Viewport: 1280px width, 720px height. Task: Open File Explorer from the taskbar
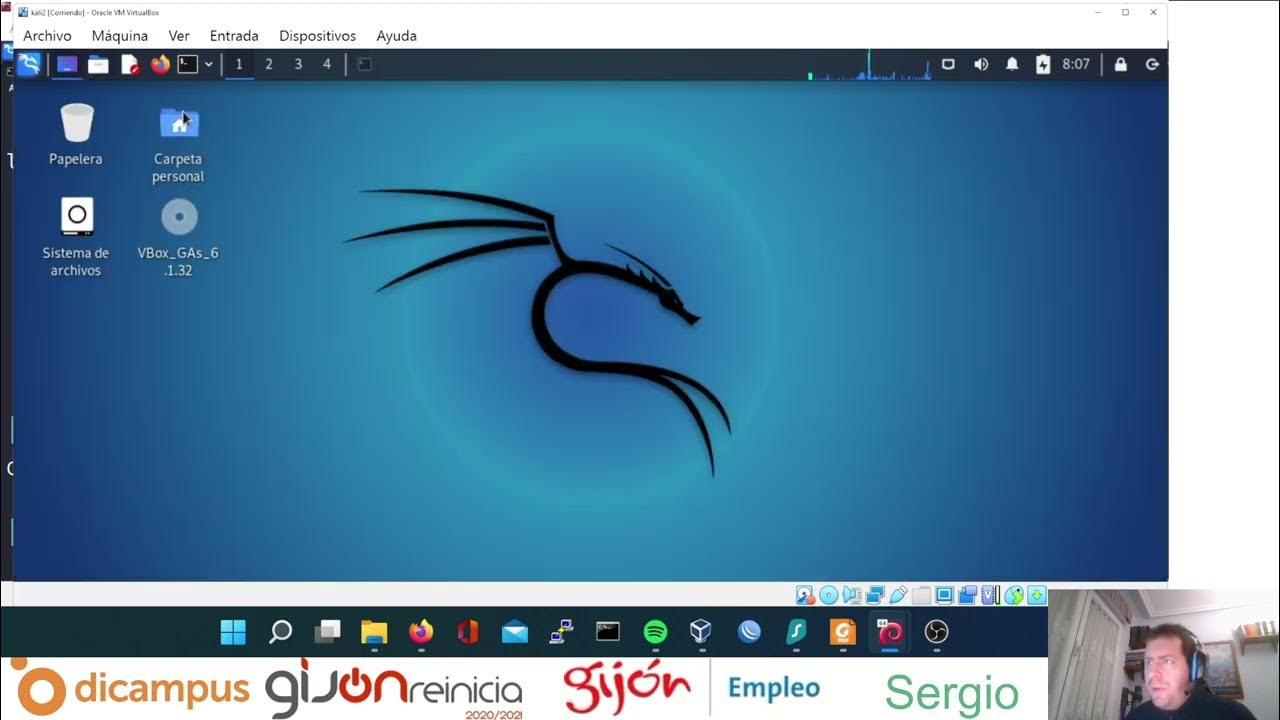click(x=374, y=632)
